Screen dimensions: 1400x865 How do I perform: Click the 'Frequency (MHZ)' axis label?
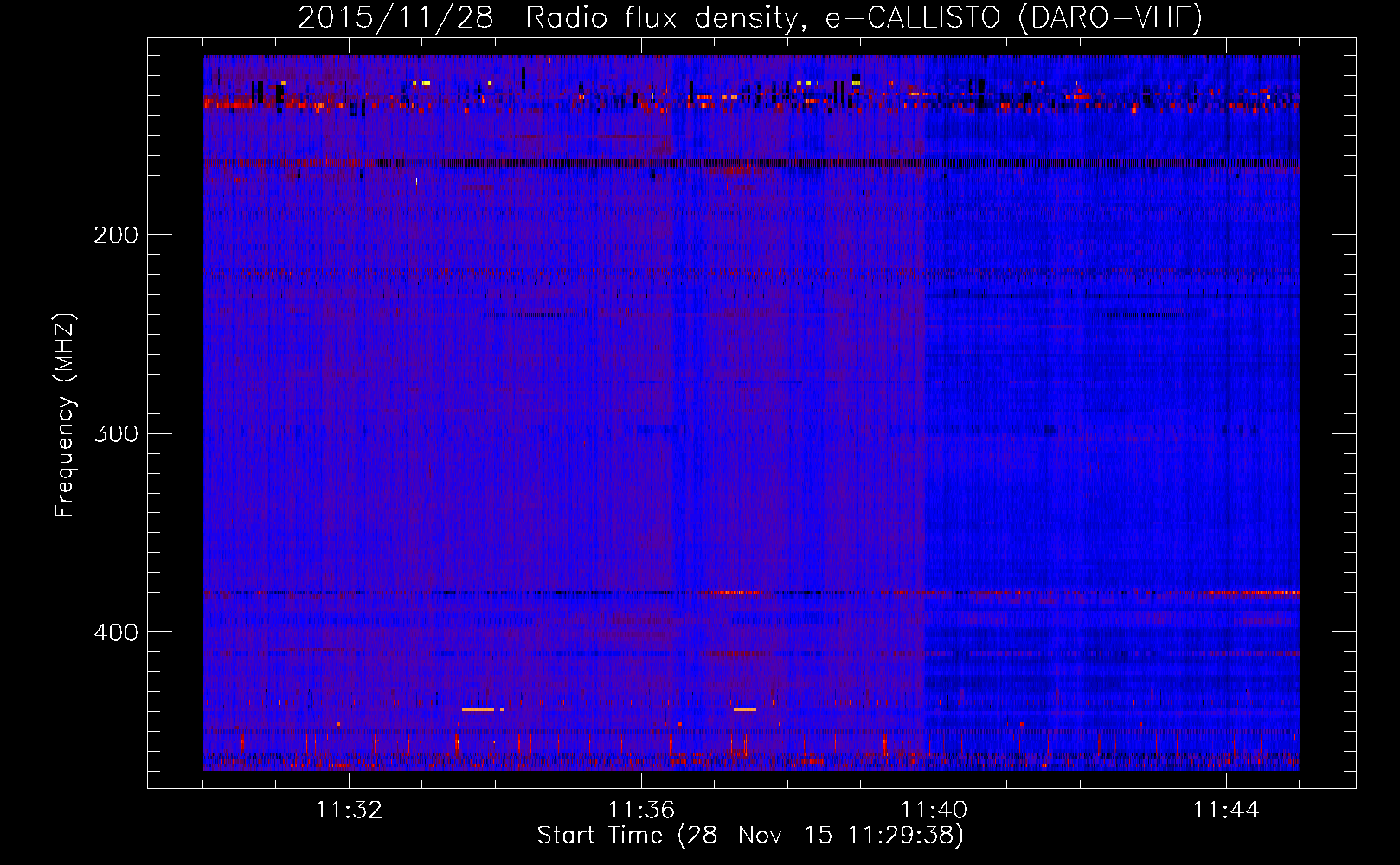(x=65, y=415)
